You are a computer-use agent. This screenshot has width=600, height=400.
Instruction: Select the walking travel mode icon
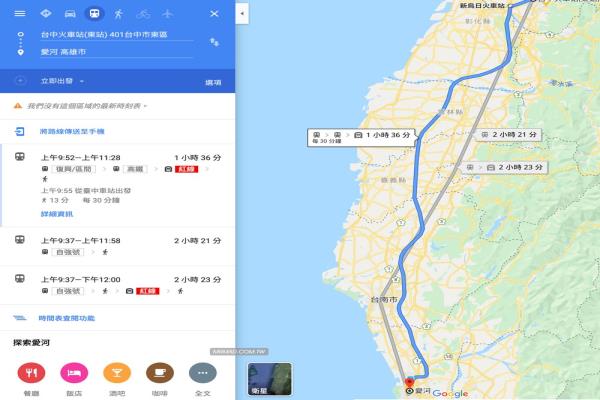tap(119, 14)
